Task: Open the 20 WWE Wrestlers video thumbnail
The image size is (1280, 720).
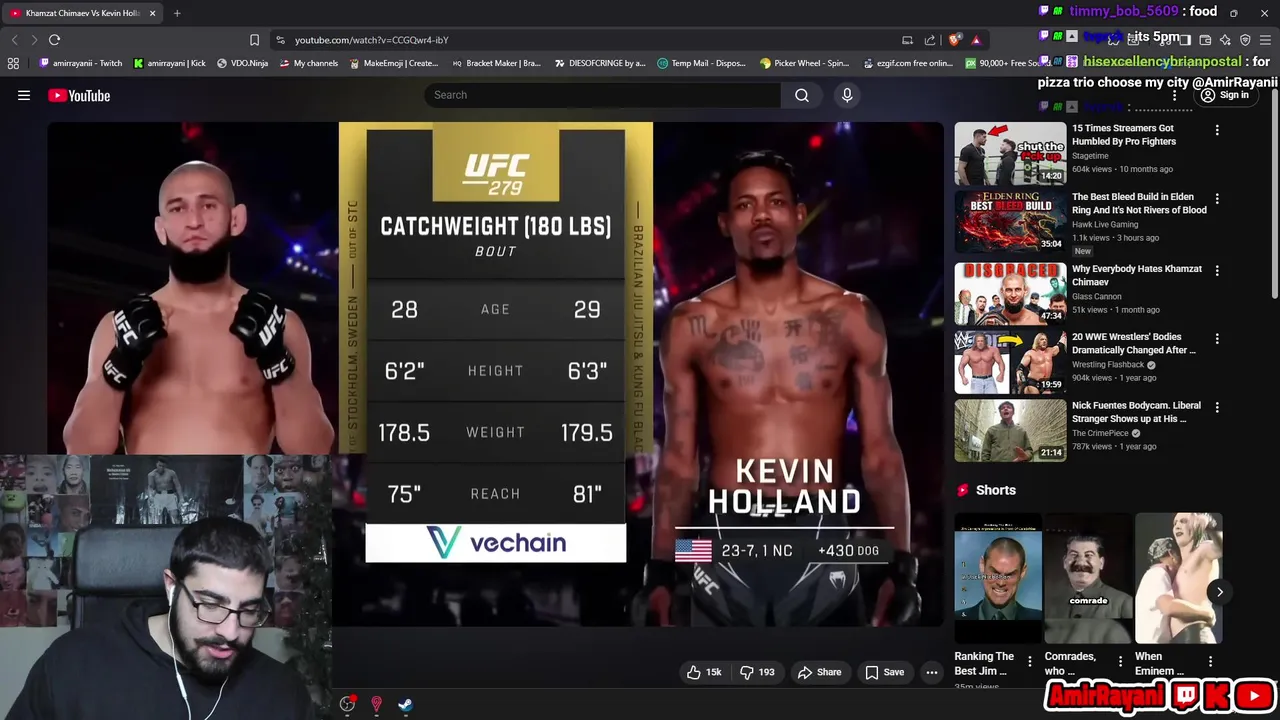Action: pos(1010,362)
